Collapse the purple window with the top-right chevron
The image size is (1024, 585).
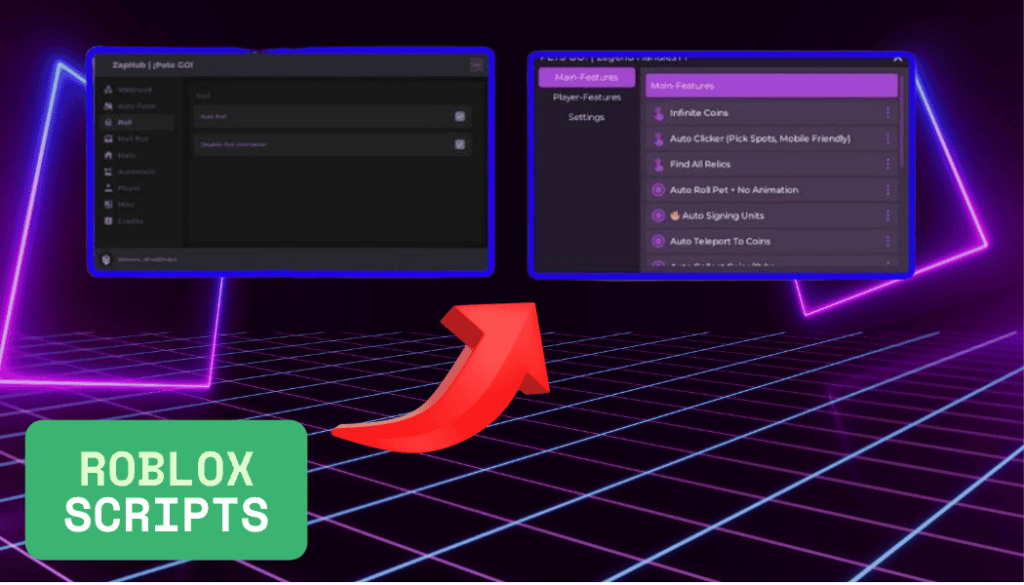(x=897, y=60)
